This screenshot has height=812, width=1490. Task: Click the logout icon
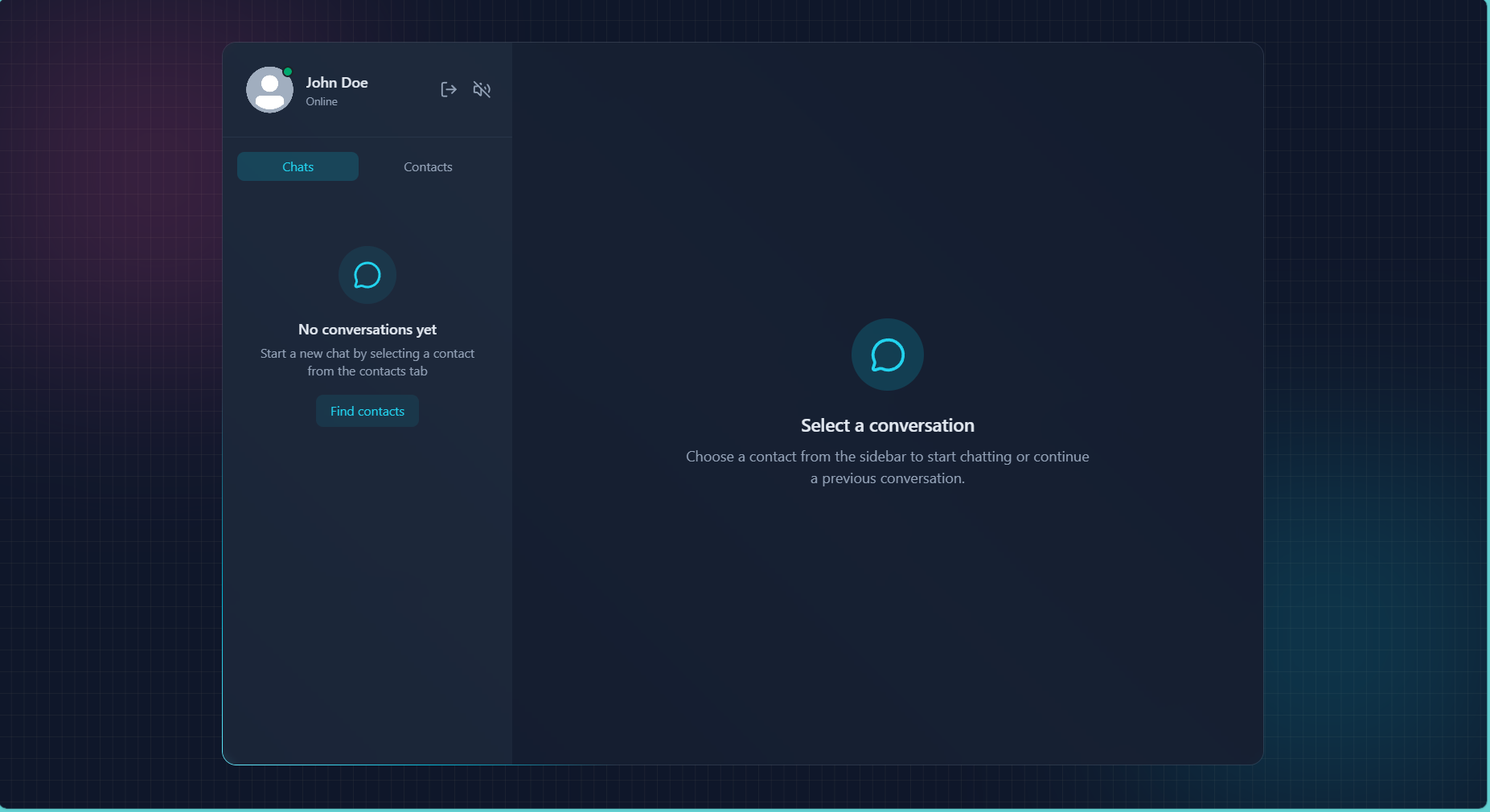(449, 89)
